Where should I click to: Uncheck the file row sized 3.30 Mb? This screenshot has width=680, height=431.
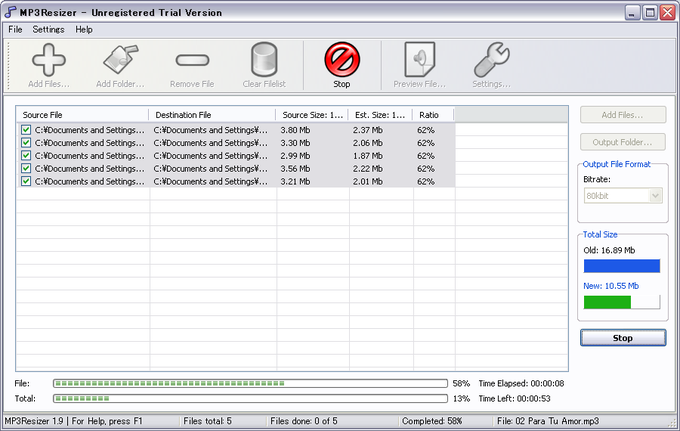pyautogui.click(x=26, y=143)
